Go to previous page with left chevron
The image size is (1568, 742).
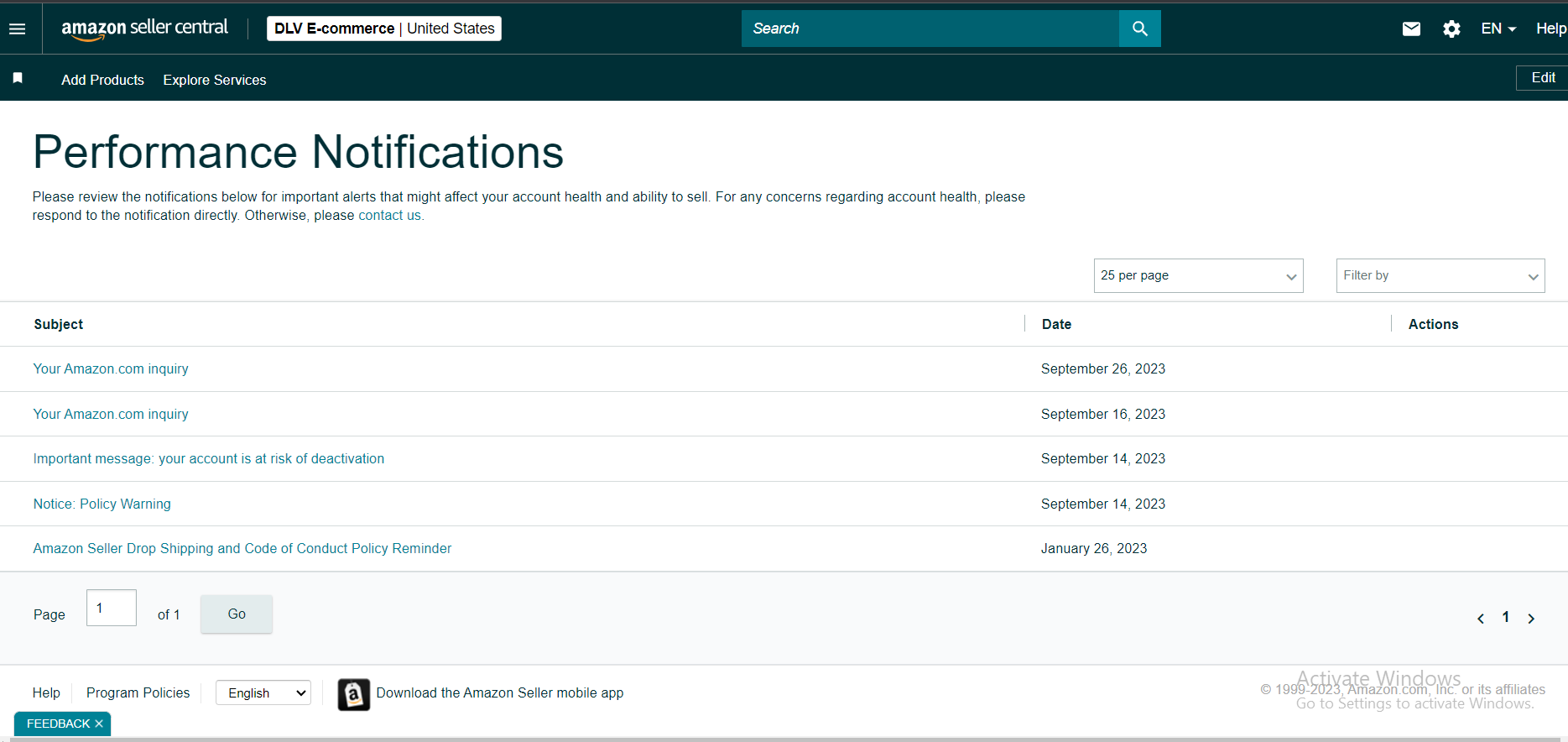[x=1481, y=619]
